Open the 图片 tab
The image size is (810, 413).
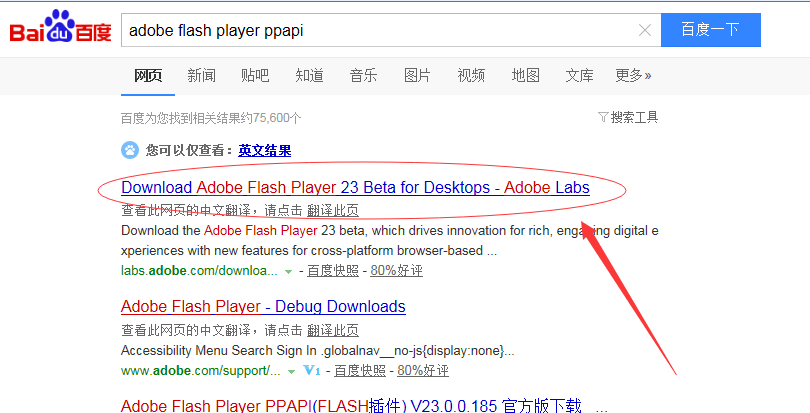coord(417,75)
